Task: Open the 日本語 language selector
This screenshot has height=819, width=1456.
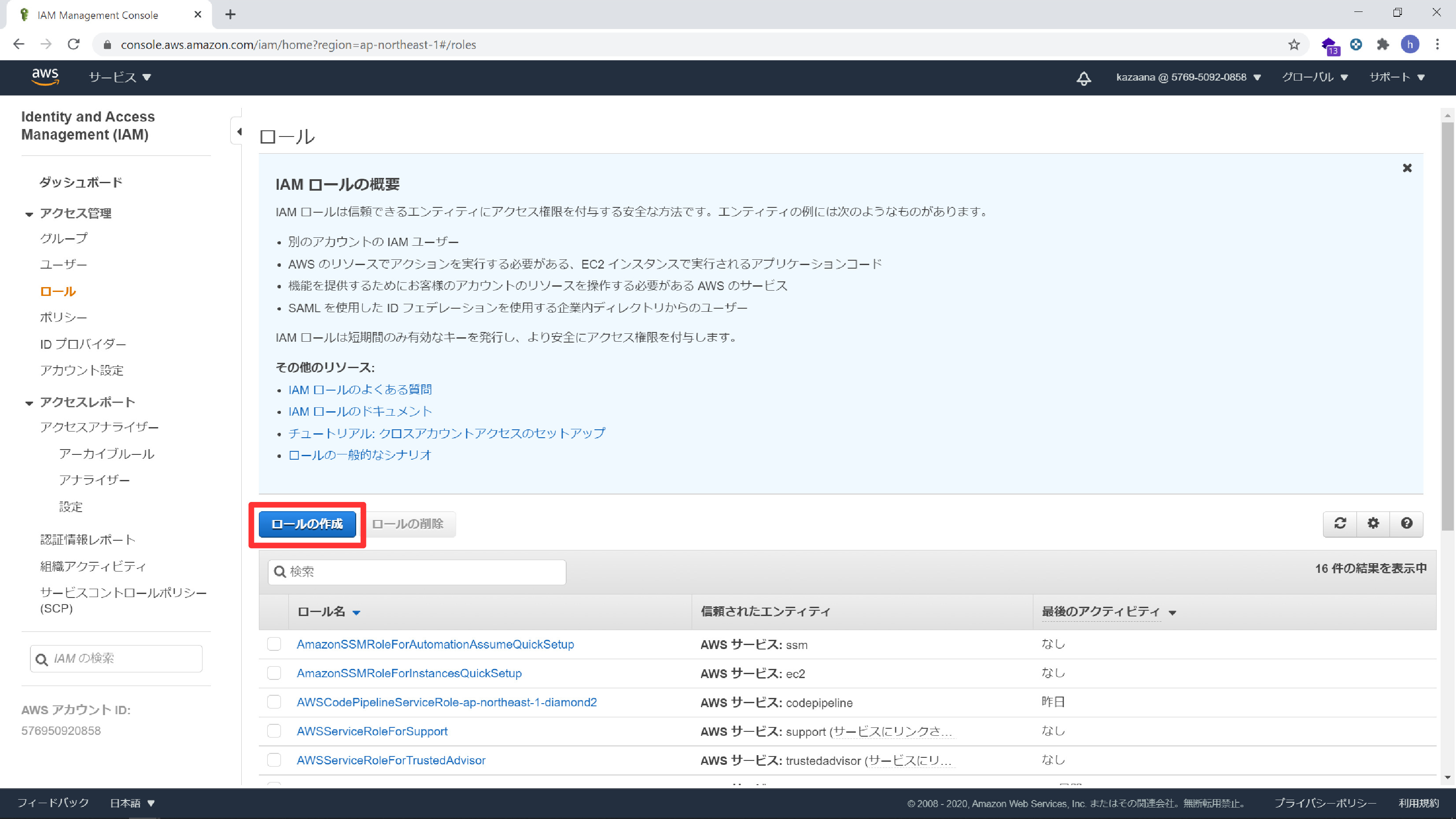Action: point(132,803)
